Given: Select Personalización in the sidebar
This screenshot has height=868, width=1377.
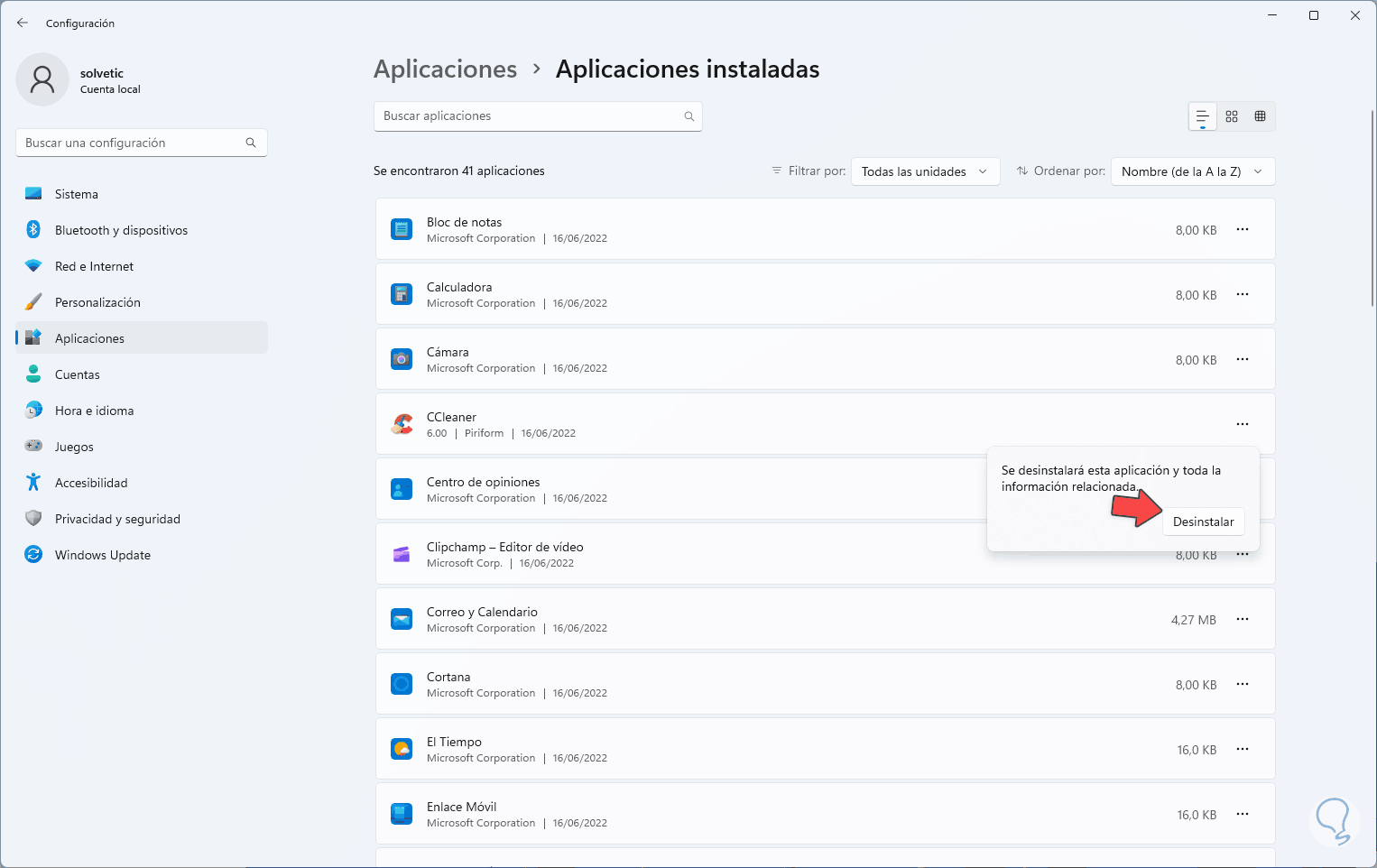Looking at the screenshot, I should 97,302.
